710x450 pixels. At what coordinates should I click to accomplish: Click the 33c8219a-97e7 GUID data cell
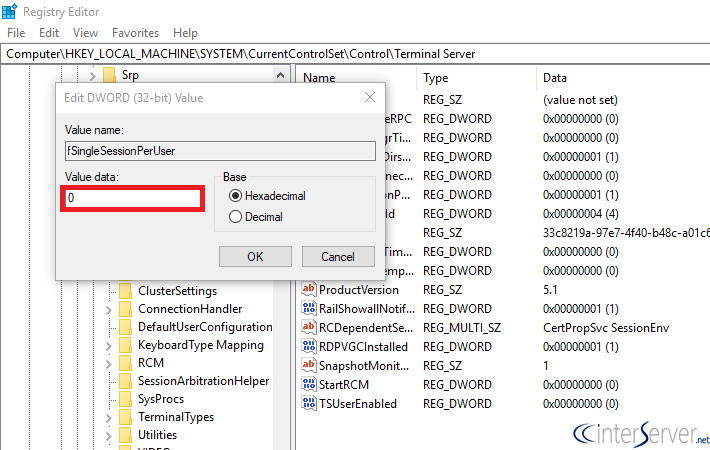pos(626,233)
